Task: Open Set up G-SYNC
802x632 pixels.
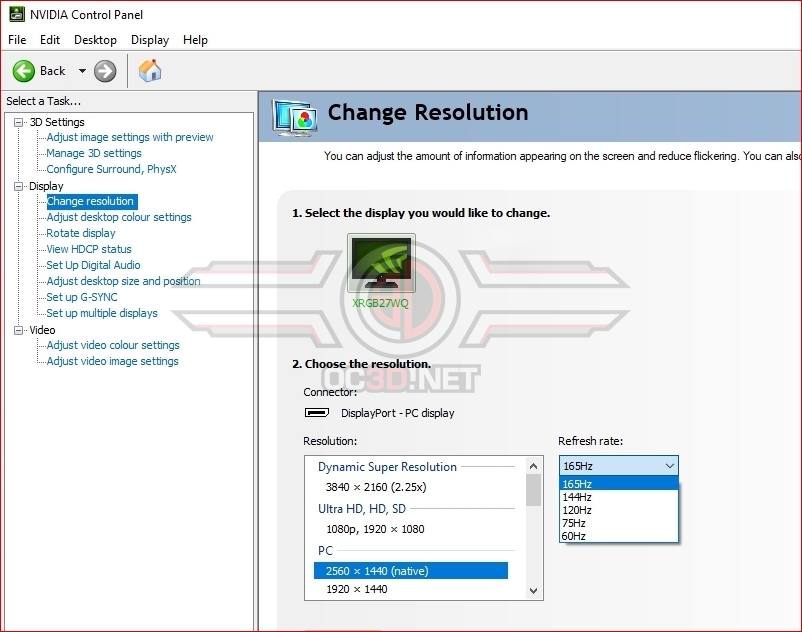Action: click(x=82, y=297)
